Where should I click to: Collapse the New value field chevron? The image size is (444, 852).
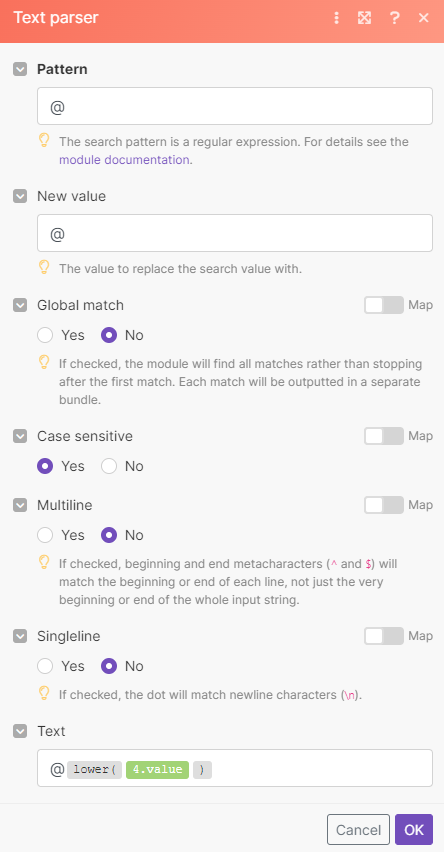coord(20,196)
